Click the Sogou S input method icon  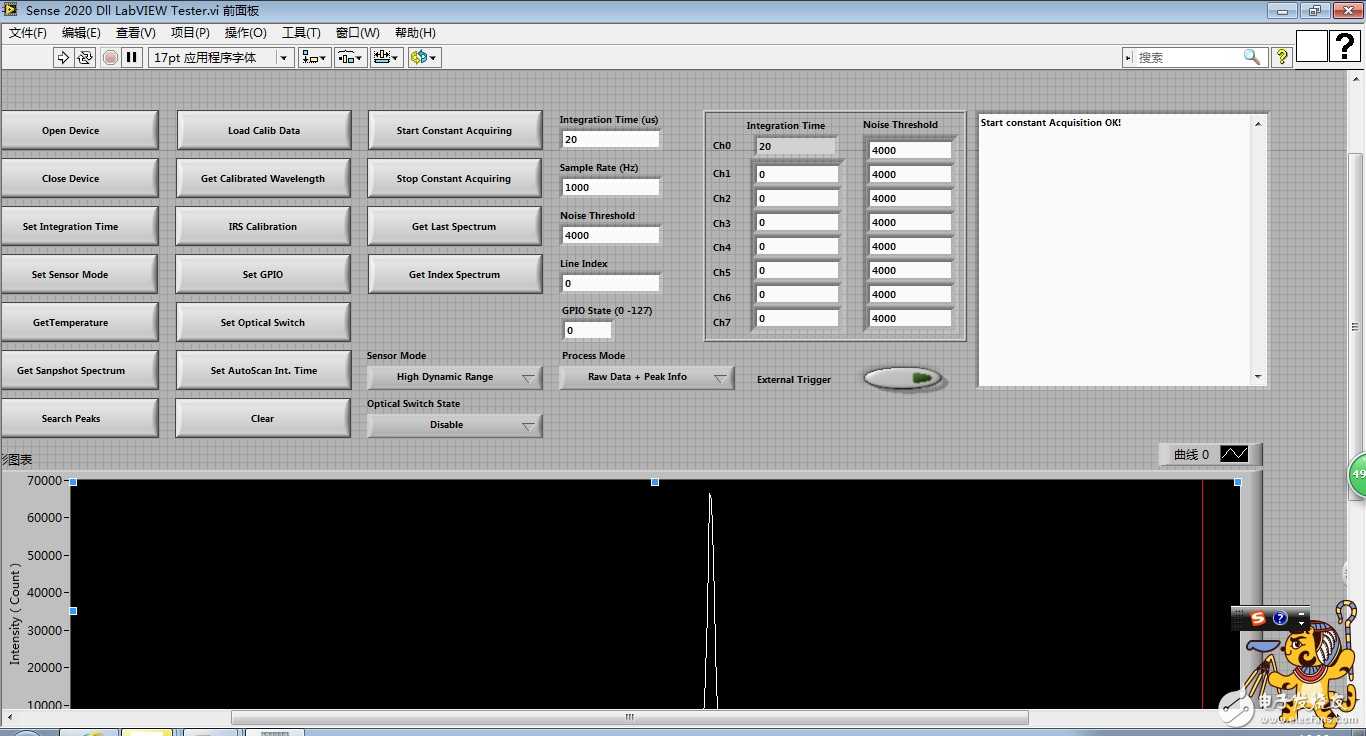[1258, 618]
